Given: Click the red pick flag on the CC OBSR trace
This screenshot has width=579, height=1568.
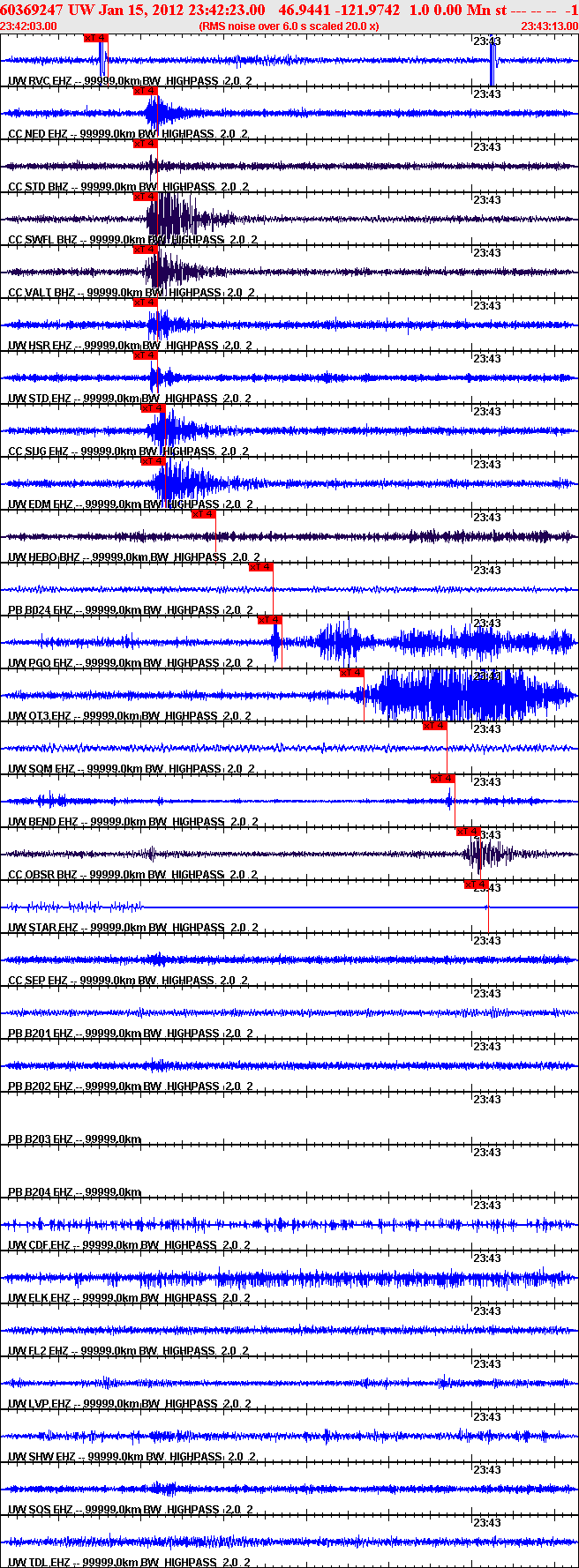Looking at the screenshot, I should click(x=469, y=832).
